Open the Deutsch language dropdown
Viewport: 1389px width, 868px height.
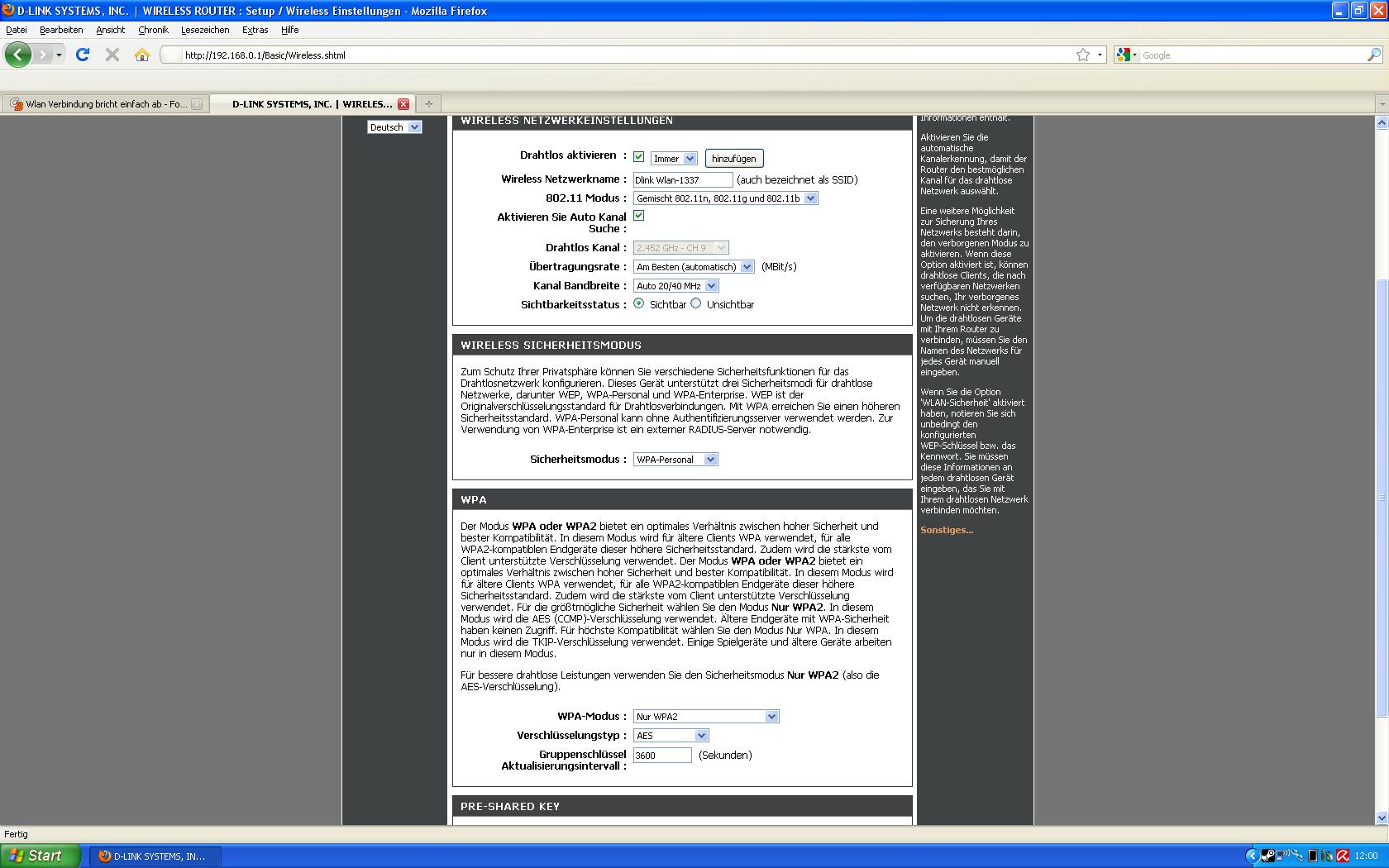point(394,127)
